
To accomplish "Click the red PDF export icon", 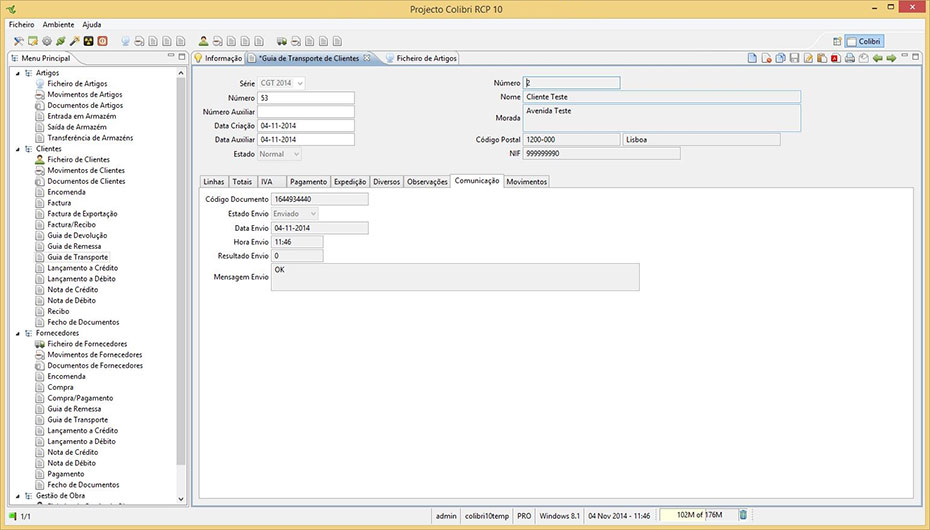I will [x=835, y=59].
